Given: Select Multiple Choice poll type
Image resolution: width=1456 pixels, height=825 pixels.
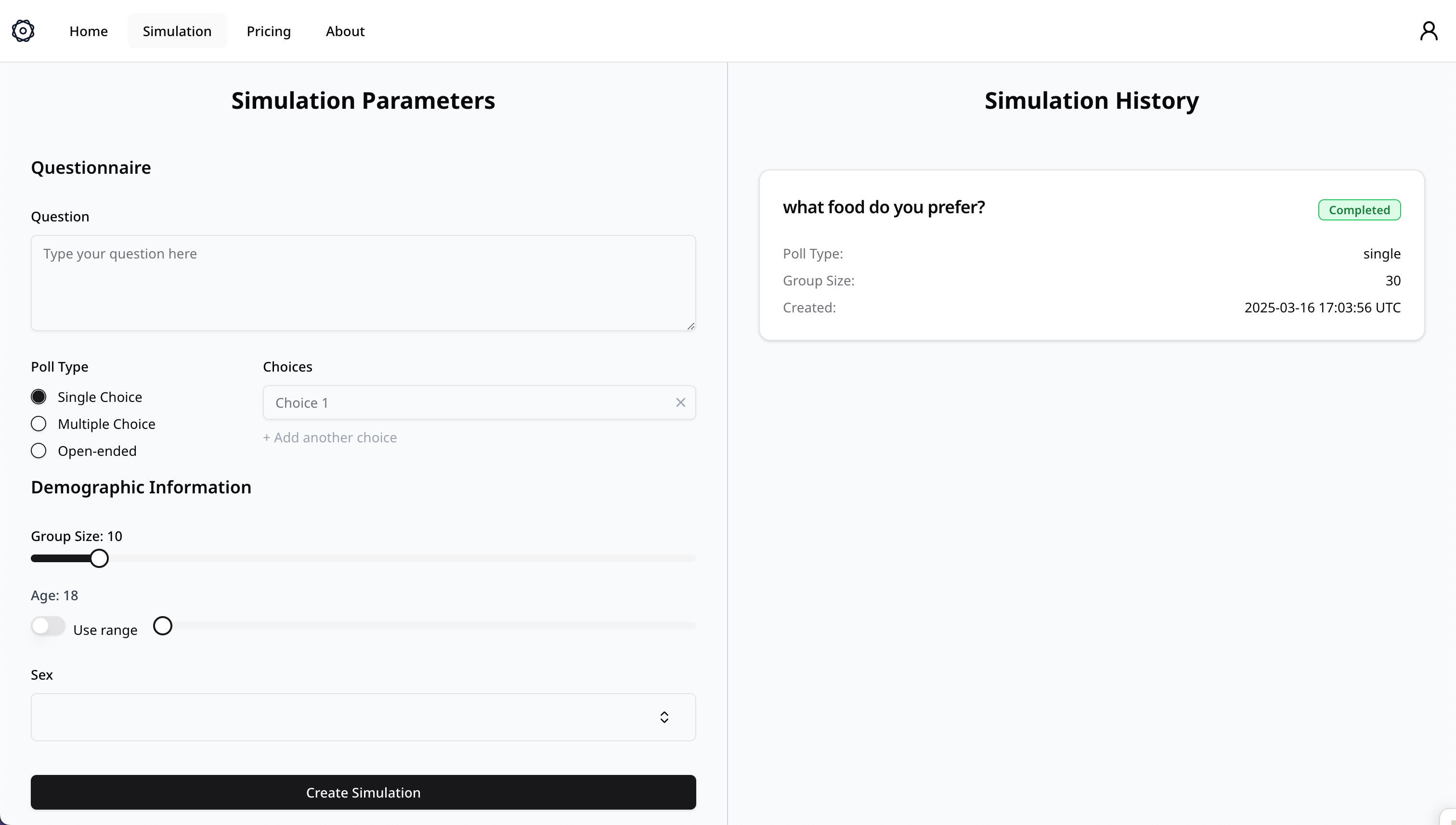Looking at the screenshot, I should click(39, 424).
